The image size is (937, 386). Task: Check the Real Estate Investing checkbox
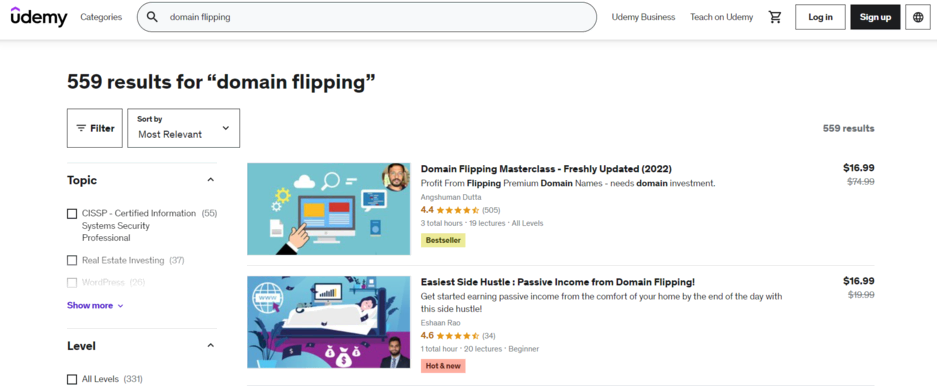[72, 261]
